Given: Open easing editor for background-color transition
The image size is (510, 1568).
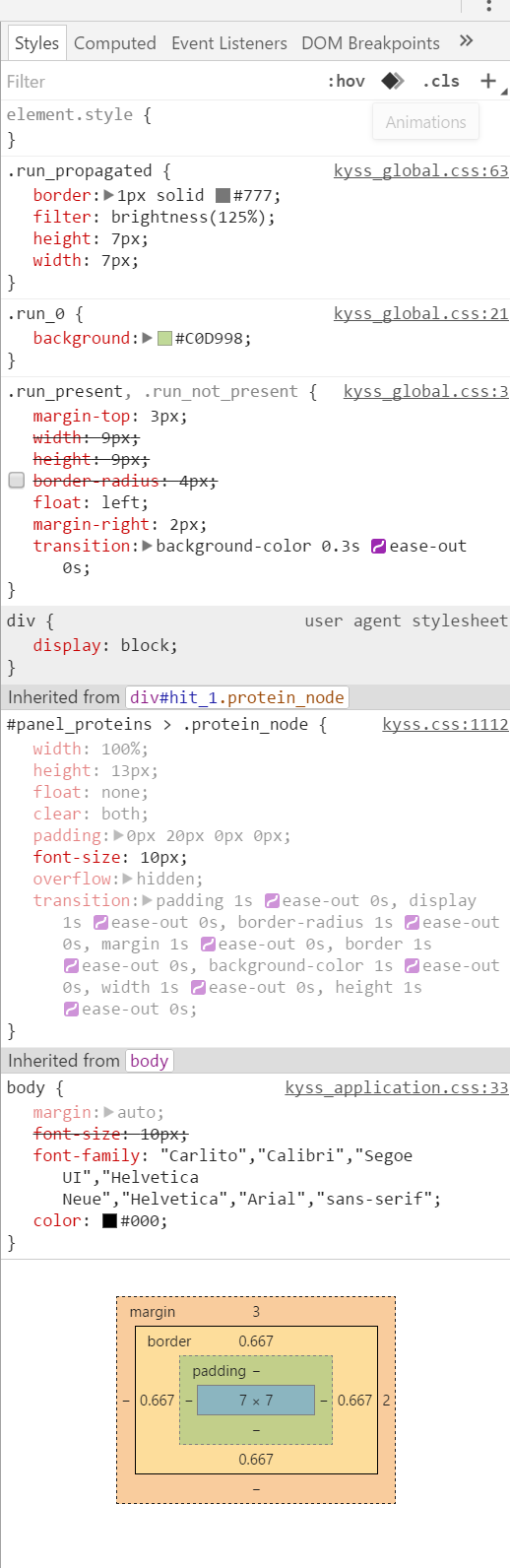Looking at the screenshot, I should click(x=378, y=547).
